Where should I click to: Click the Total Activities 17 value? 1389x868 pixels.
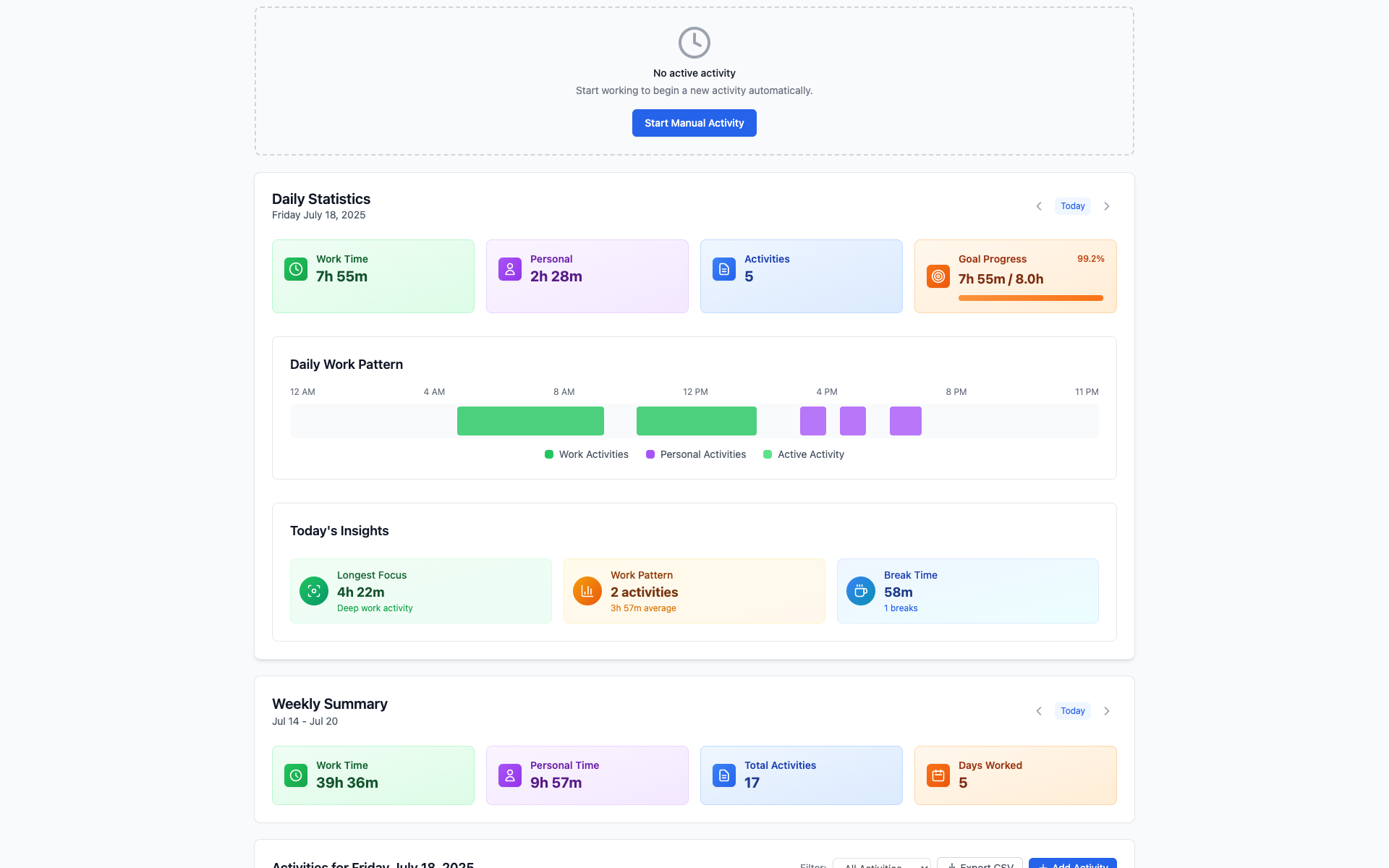(752, 783)
